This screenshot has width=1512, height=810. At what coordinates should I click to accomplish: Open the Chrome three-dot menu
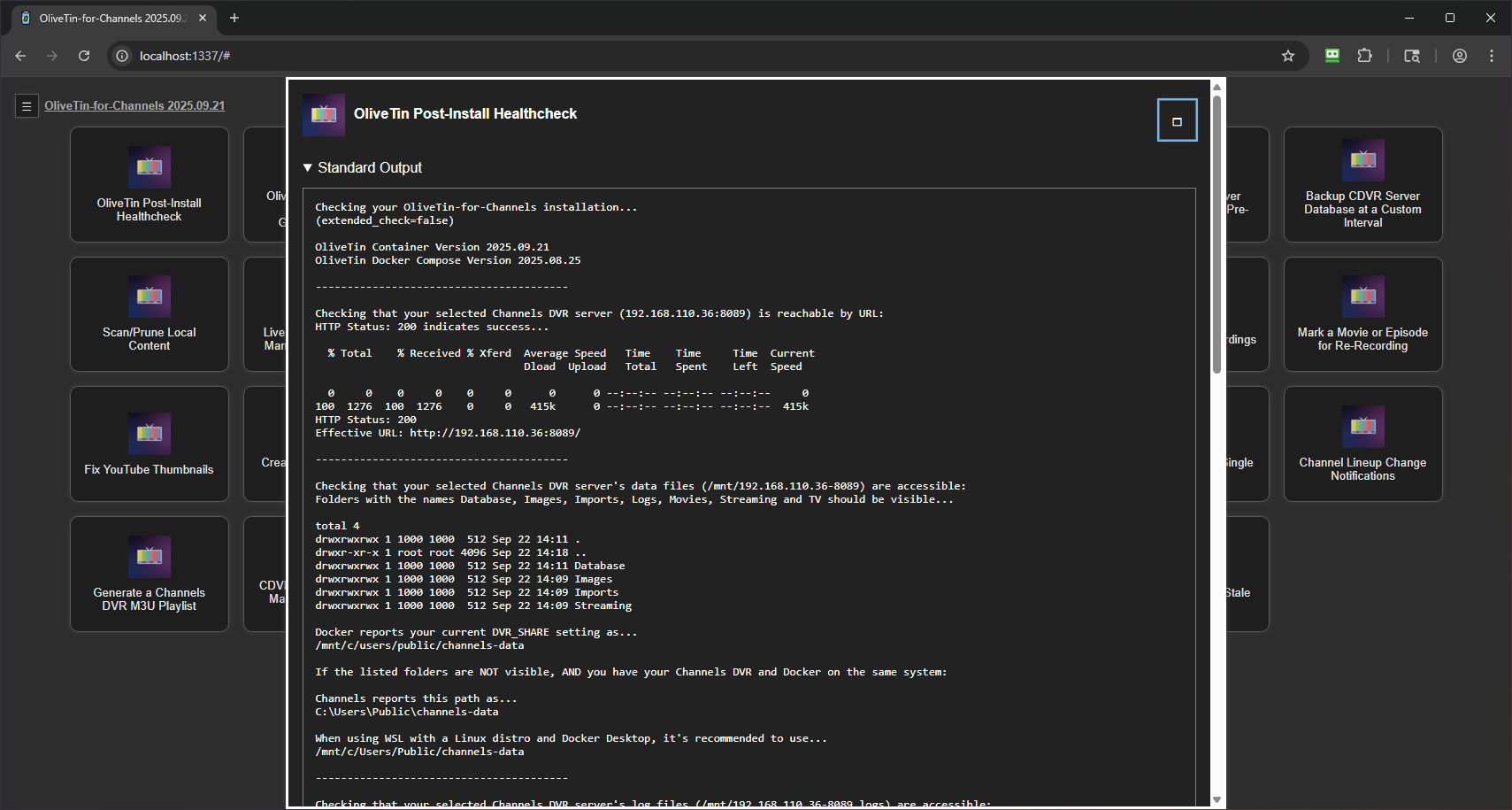[x=1492, y=56]
